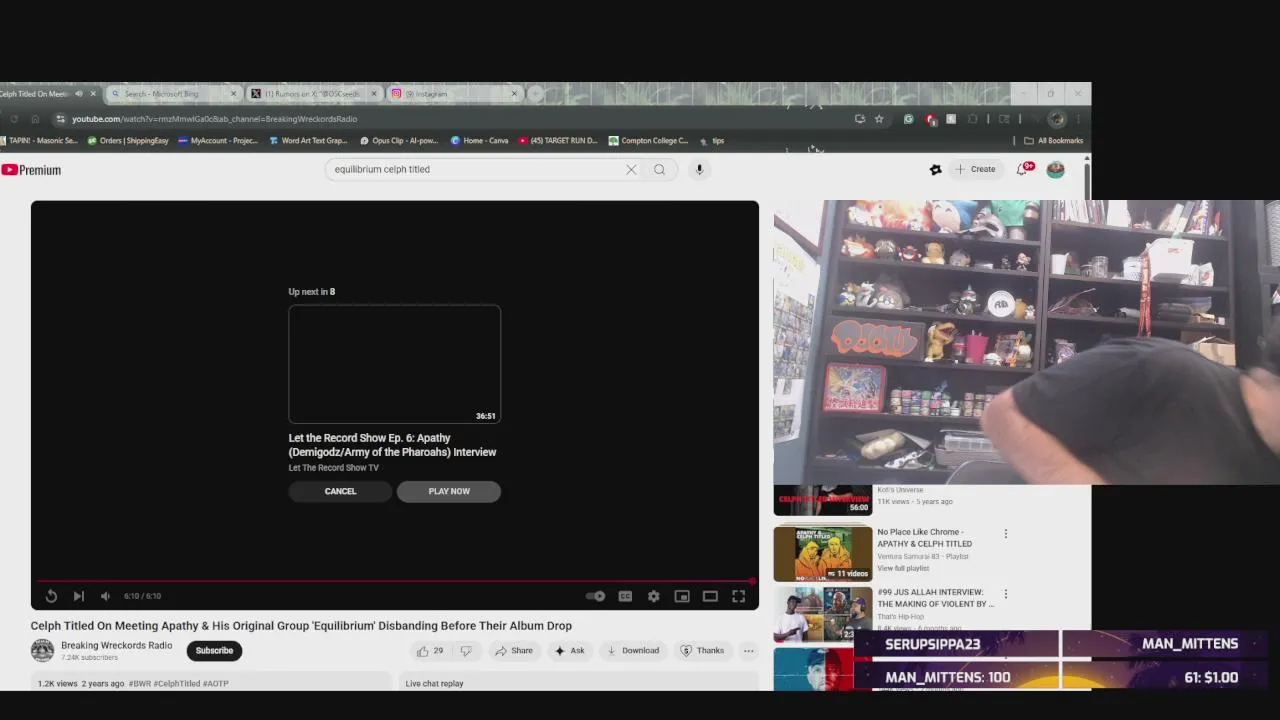This screenshot has height=720, width=1280.
Task: Click the browser address bar URL
Action: [214, 119]
